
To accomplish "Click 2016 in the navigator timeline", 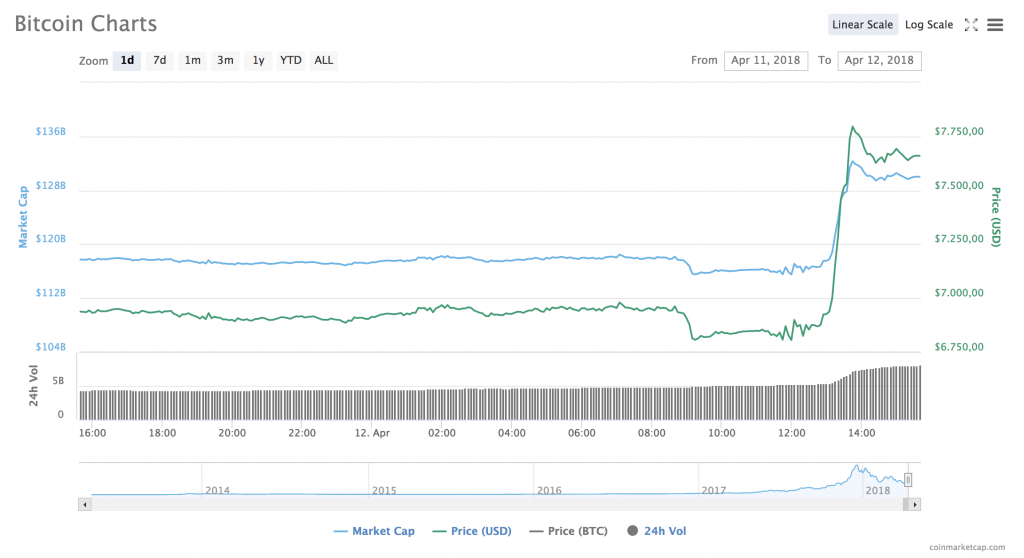I will tap(549, 490).
